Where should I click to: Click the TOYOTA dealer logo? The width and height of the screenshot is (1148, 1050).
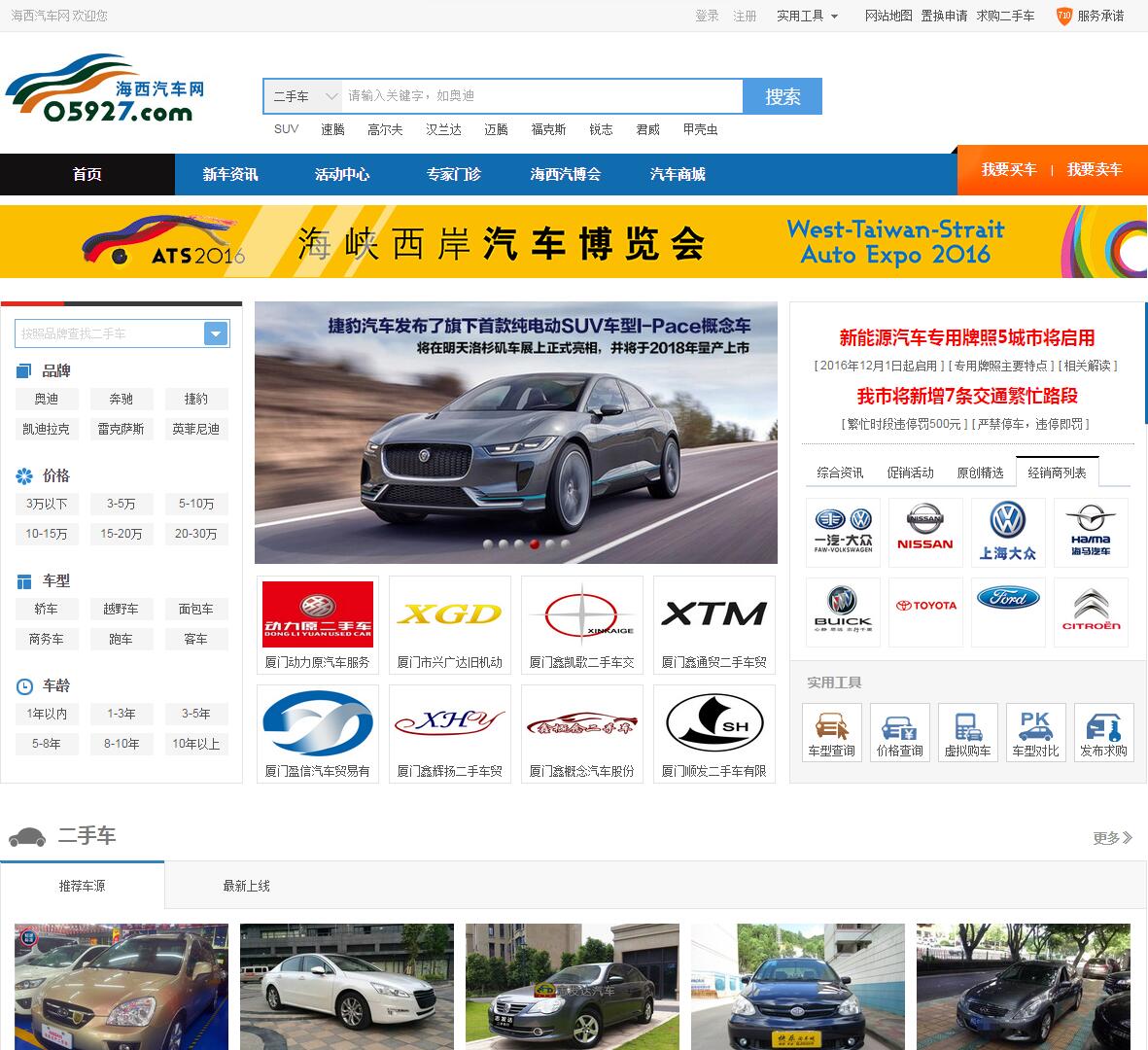(925, 612)
